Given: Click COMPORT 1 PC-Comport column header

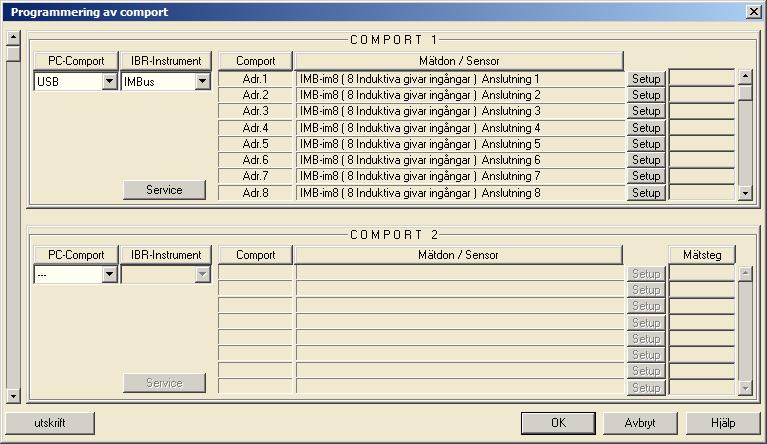Looking at the screenshot, I should click(76, 61).
